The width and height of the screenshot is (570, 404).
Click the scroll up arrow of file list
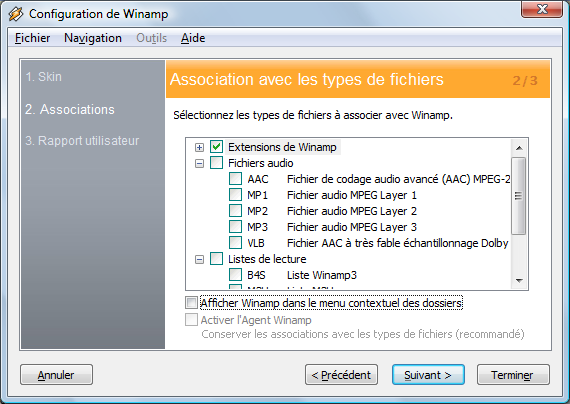pos(519,148)
